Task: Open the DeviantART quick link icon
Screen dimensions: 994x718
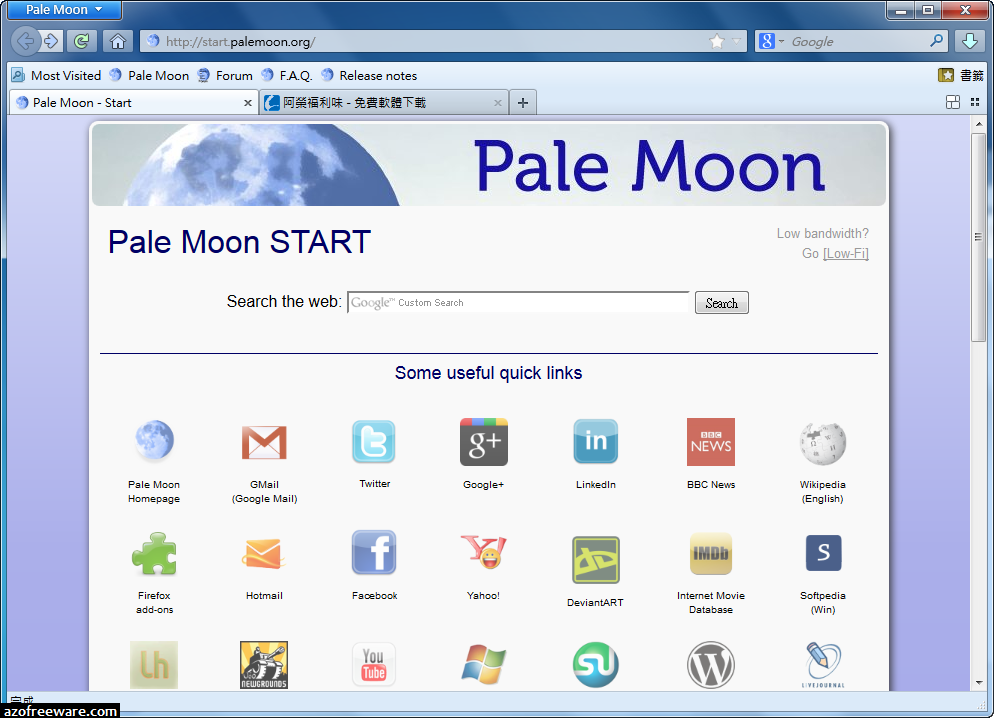Action: click(x=595, y=560)
